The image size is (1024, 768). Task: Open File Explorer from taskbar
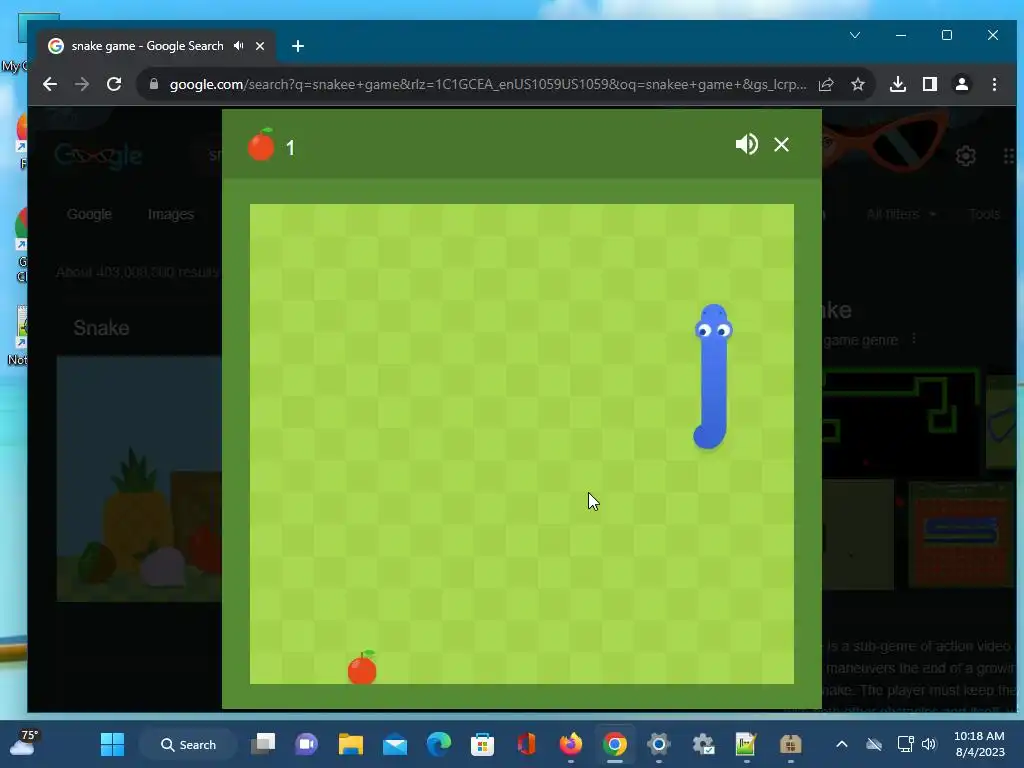[351, 744]
